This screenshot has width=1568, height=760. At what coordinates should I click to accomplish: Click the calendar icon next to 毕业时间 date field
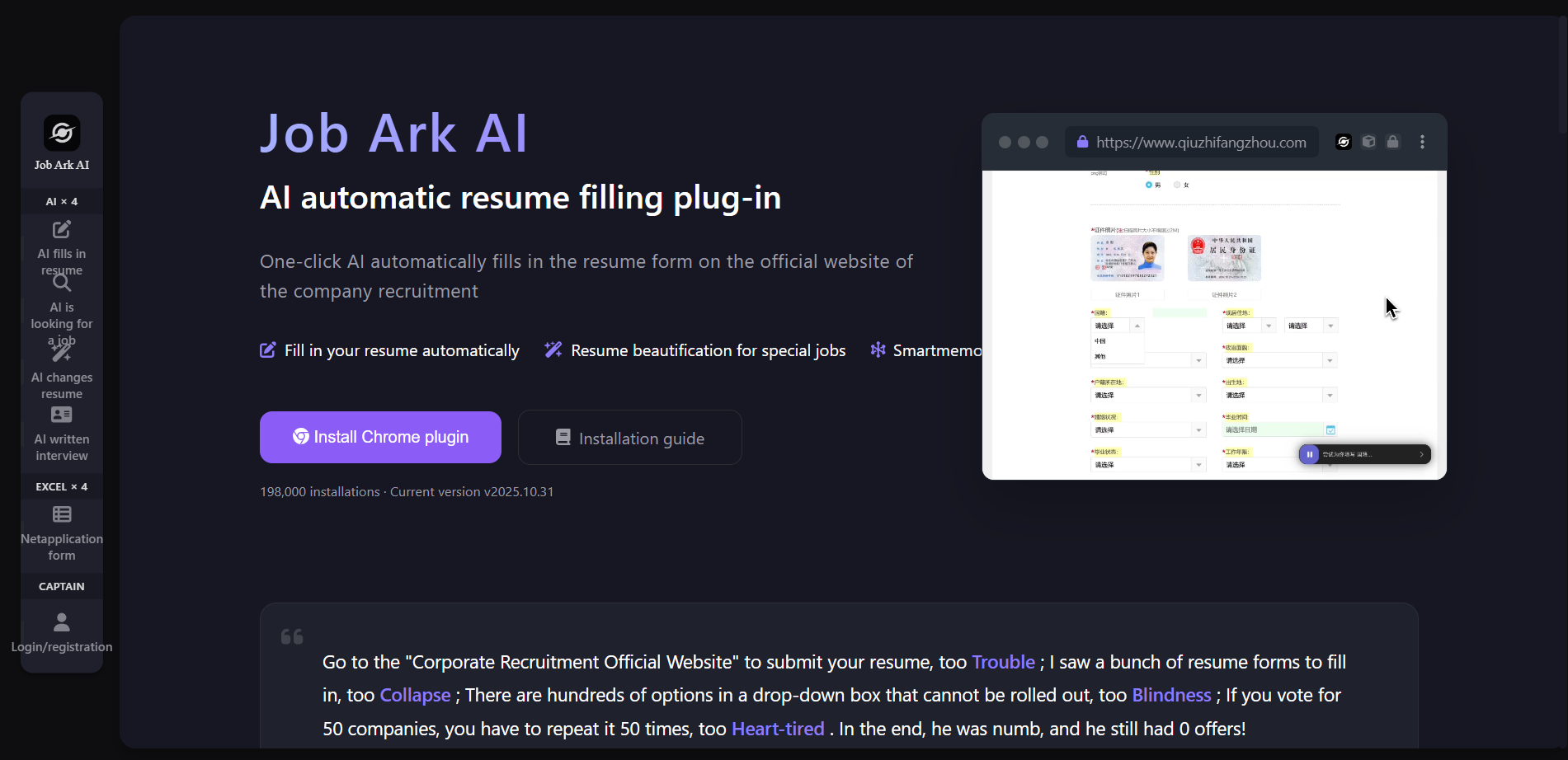click(1330, 429)
